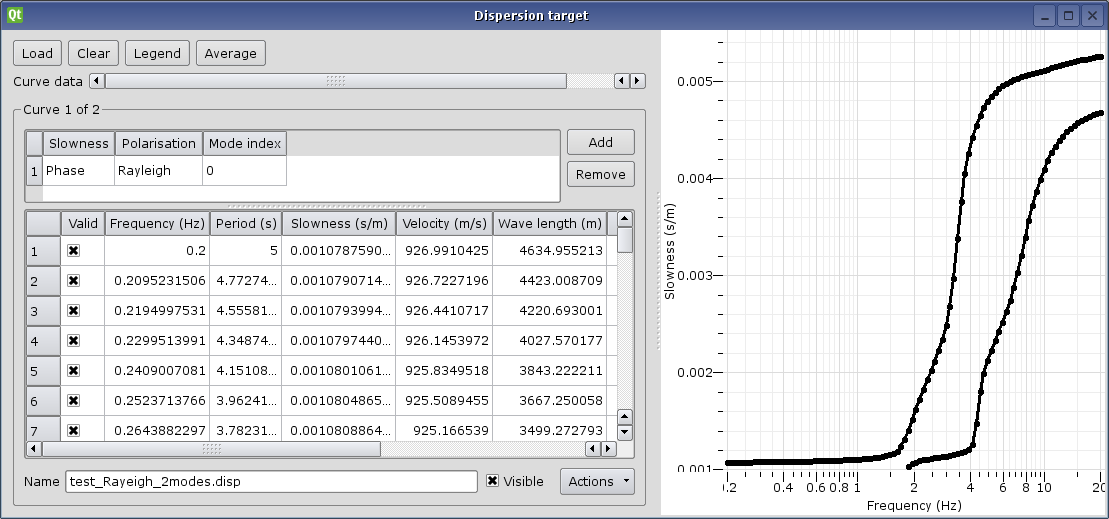Open the Slowness cell showing Phase
Screen dimensions: 1109x519
click(x=78, y=171)
